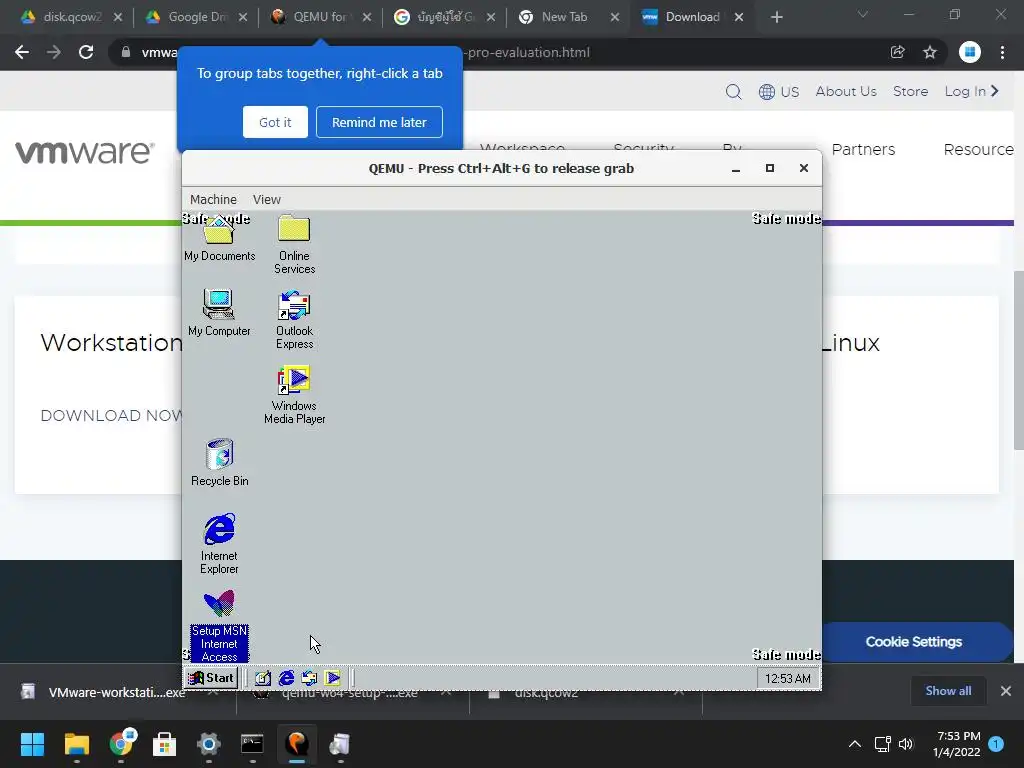Open Outlook Express from quick launch bar
Screen dimensions: 1024x768
coord(309,678)
